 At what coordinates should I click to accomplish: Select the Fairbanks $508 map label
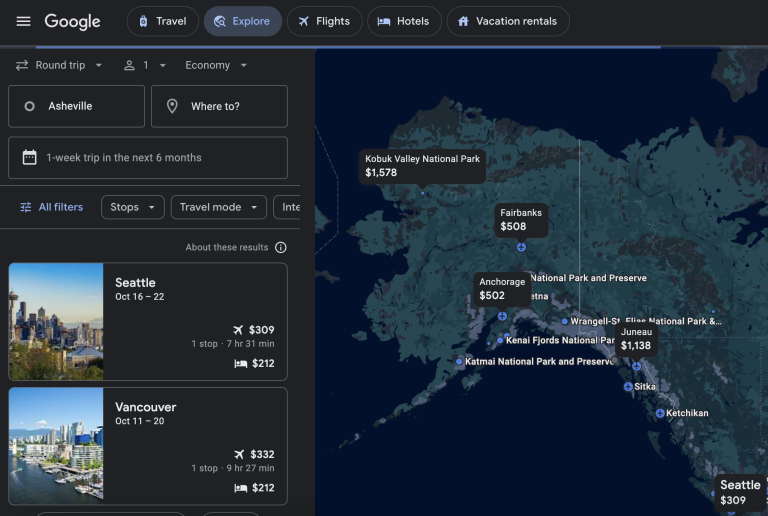pyautogui.click(x=521, y=220)
